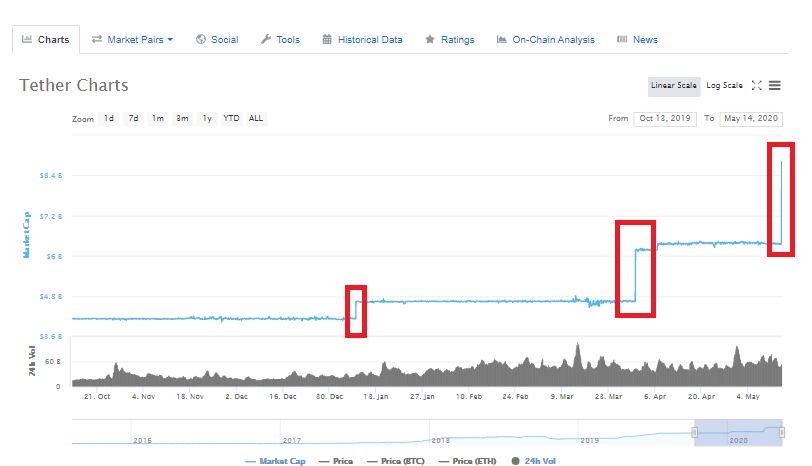812x466 pixels.
Task: Set zoom to 1y
Action: pos(207,119)
